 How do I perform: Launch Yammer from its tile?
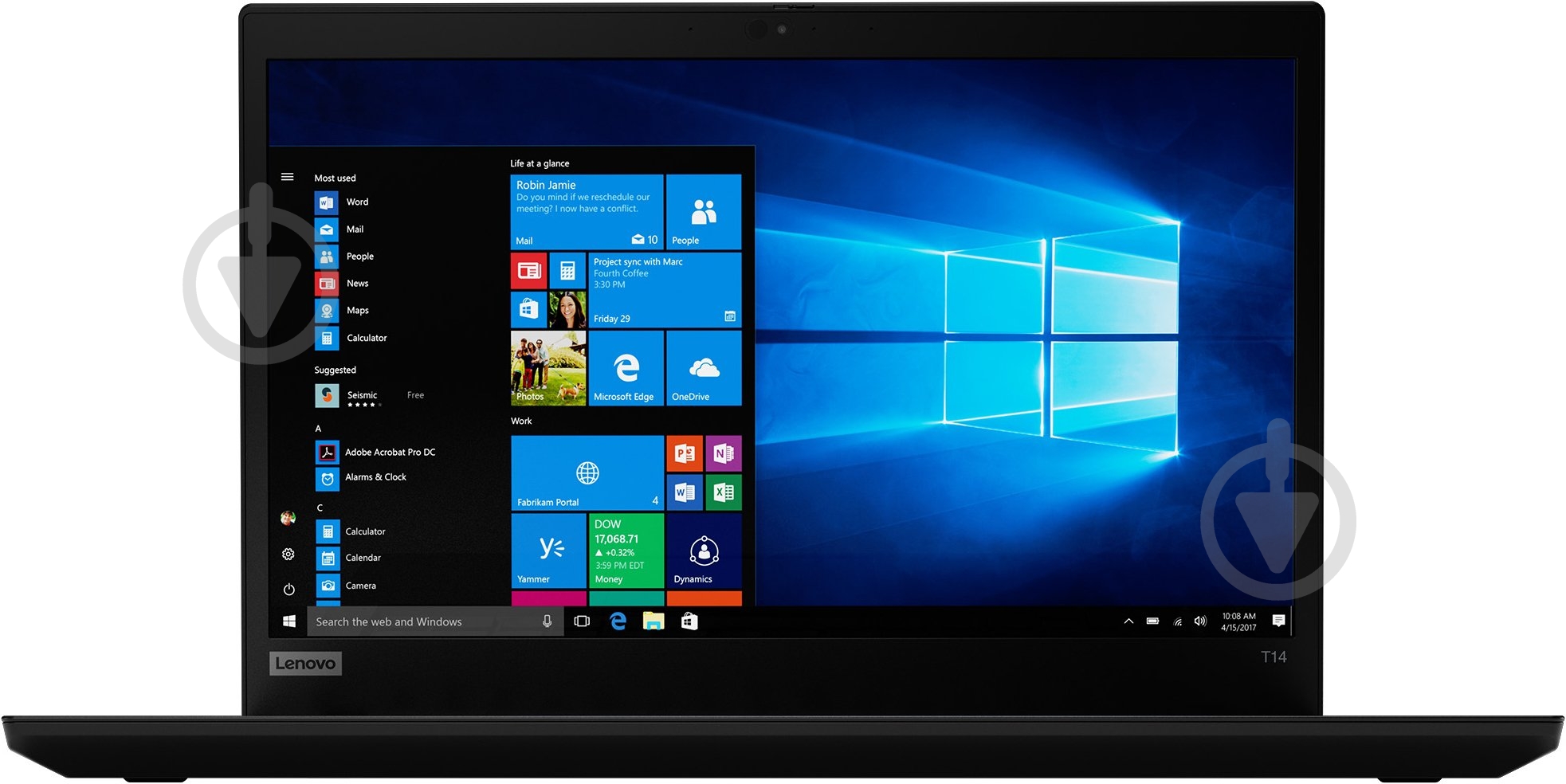pyautogui.click(x=548, y=551)
